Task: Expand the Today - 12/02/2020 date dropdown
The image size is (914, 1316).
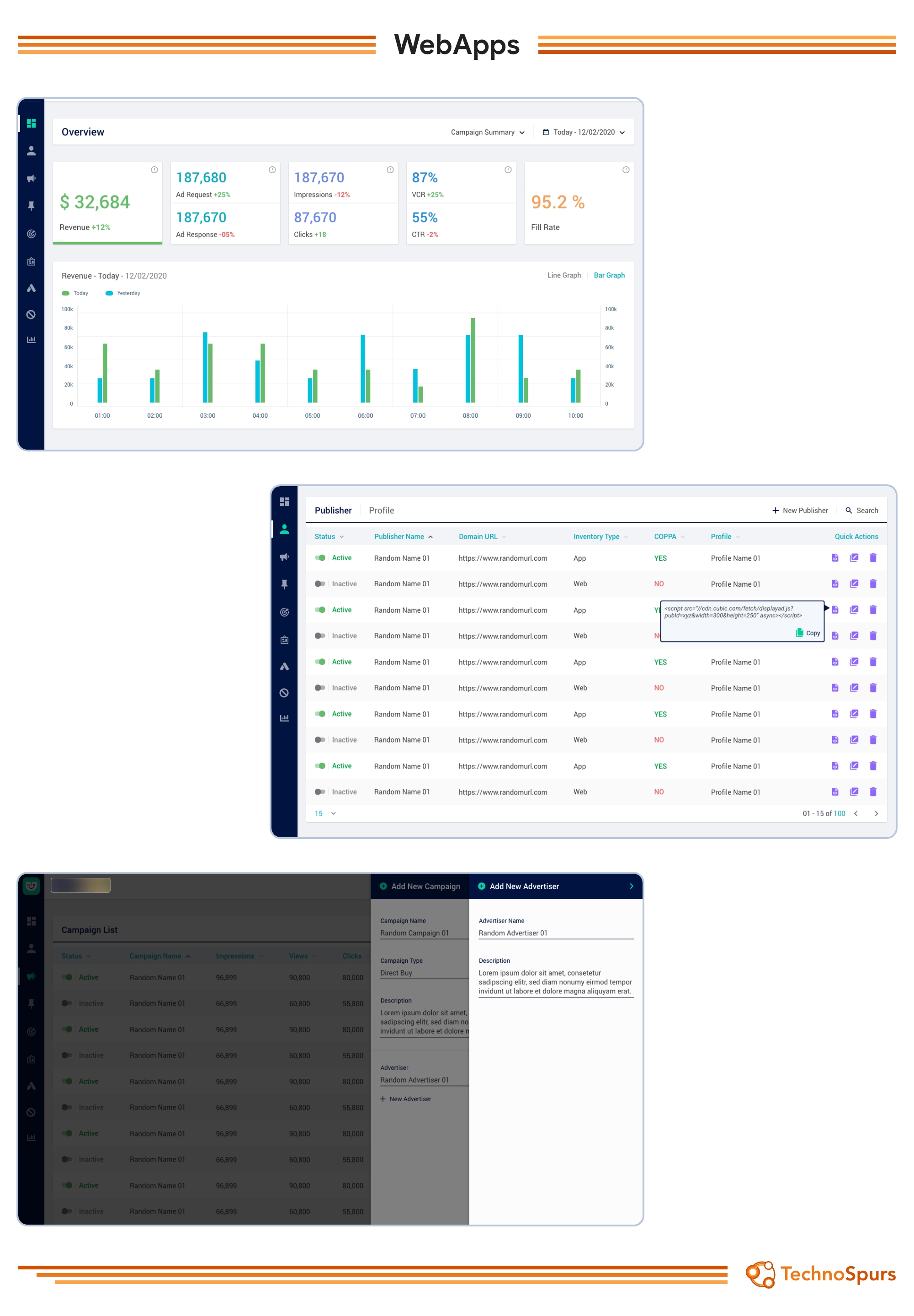Action: pyautogui.click(x=584, y=133)
